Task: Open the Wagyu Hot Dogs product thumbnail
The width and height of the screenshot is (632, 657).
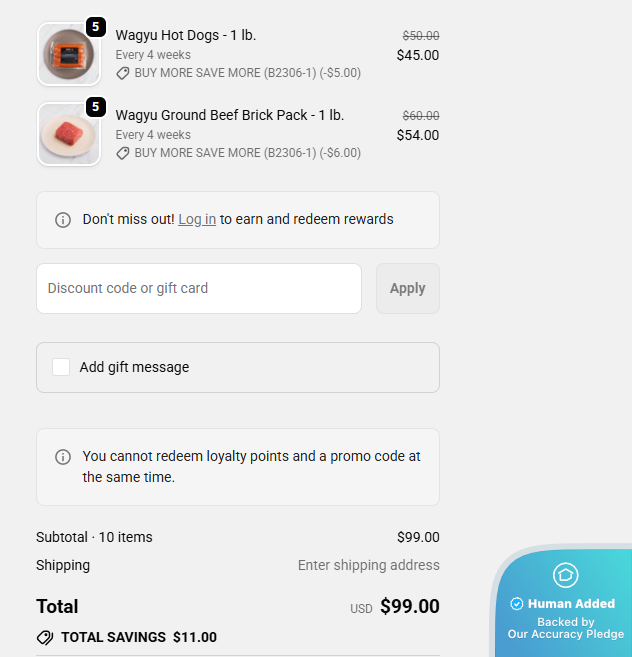Action: (68, 54)
